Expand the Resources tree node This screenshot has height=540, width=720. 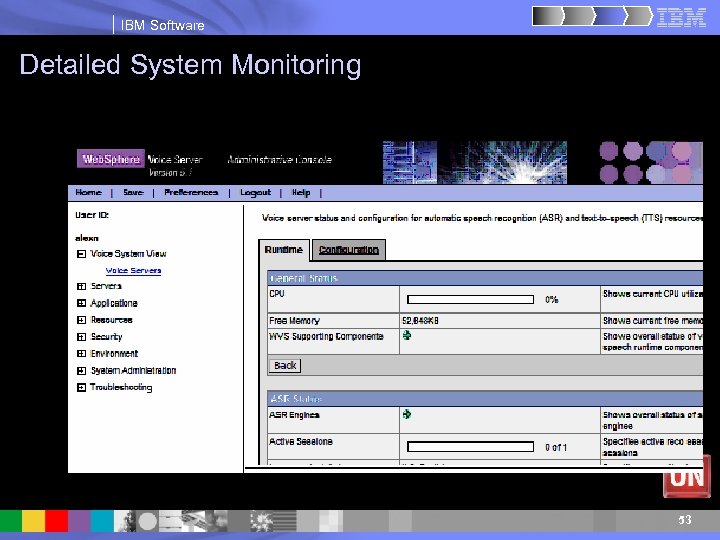[x=81, y=320]
